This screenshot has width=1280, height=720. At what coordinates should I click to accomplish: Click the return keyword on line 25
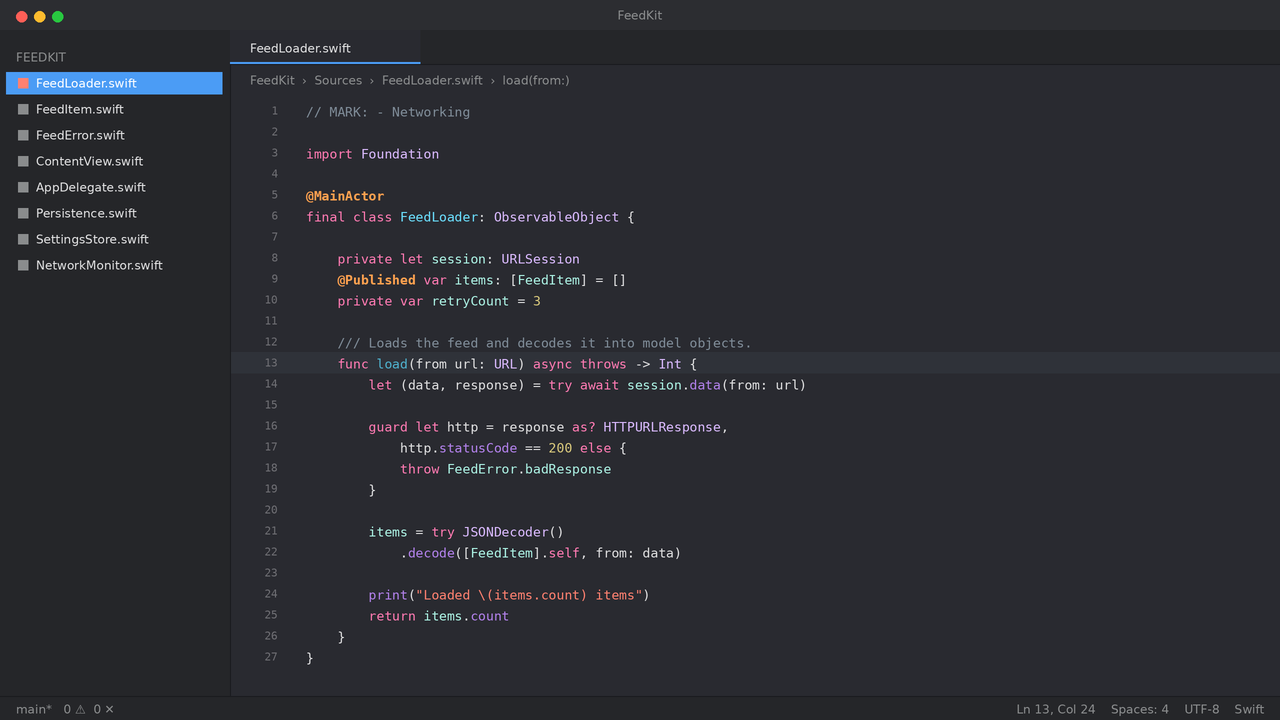pyautogui.click(x=392, y=616)
